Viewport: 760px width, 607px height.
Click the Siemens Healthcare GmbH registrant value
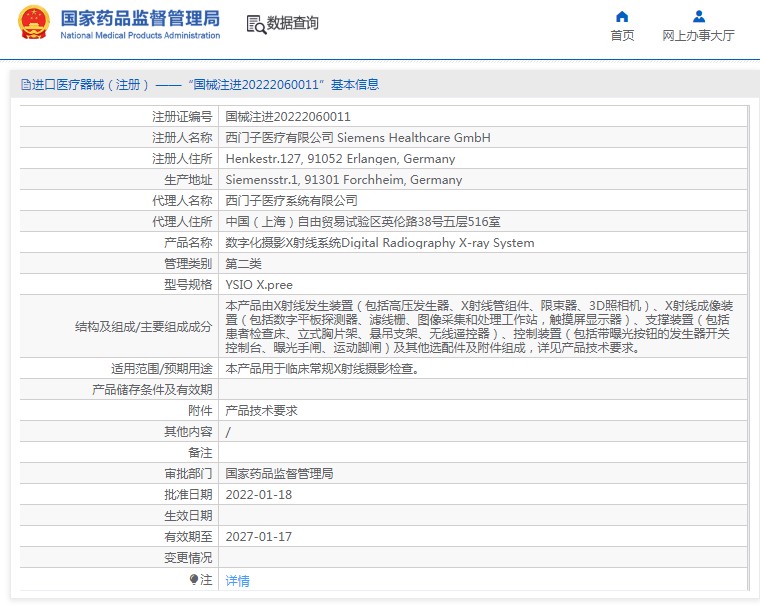(x=358, y=138)
